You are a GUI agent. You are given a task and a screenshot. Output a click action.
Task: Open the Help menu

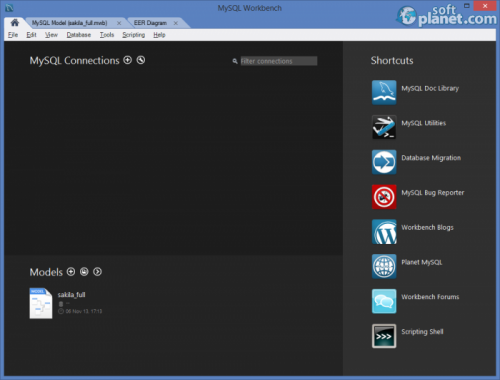159,35
